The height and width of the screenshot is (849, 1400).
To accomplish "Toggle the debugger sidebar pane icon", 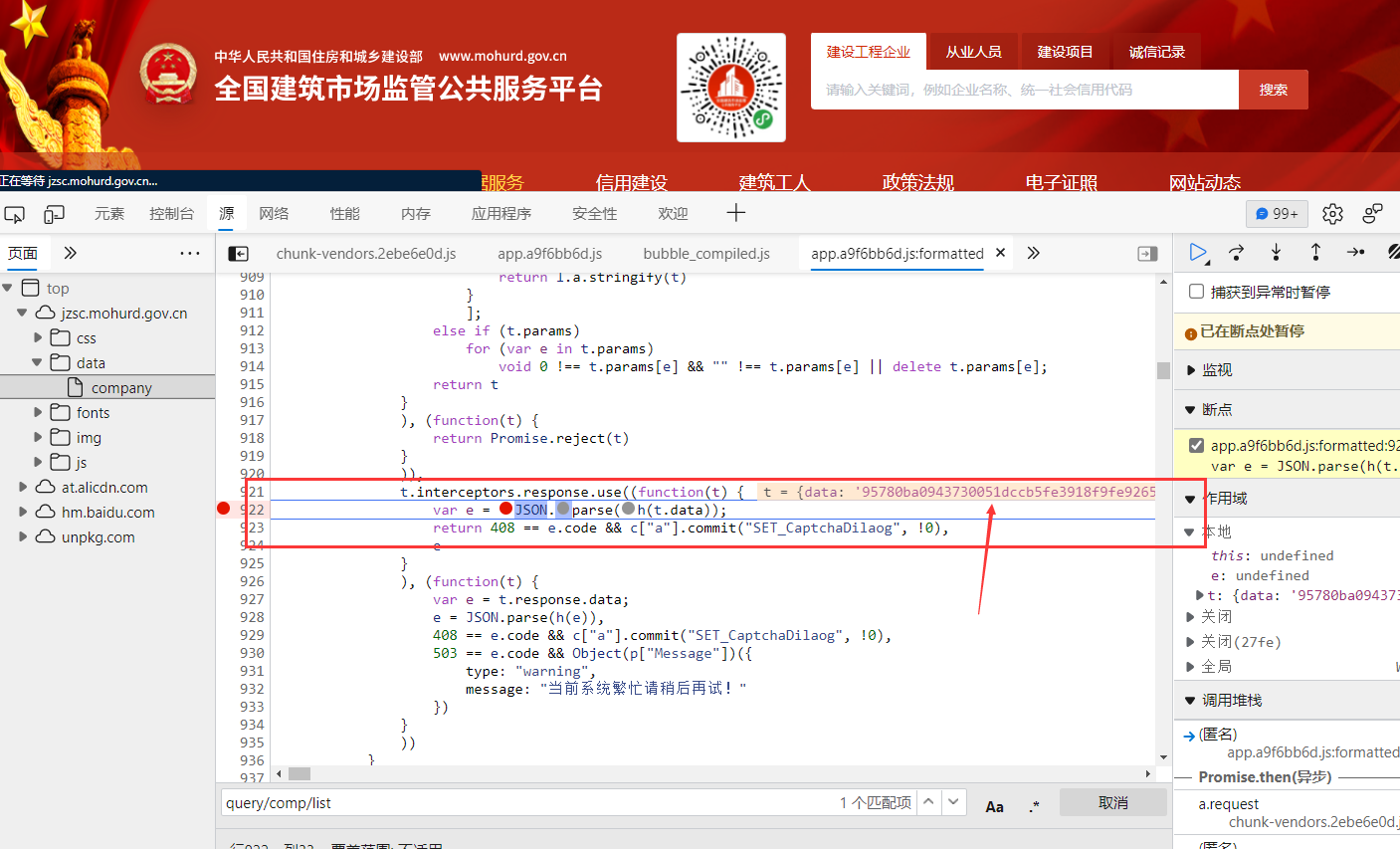I will tap(1147, 254).
